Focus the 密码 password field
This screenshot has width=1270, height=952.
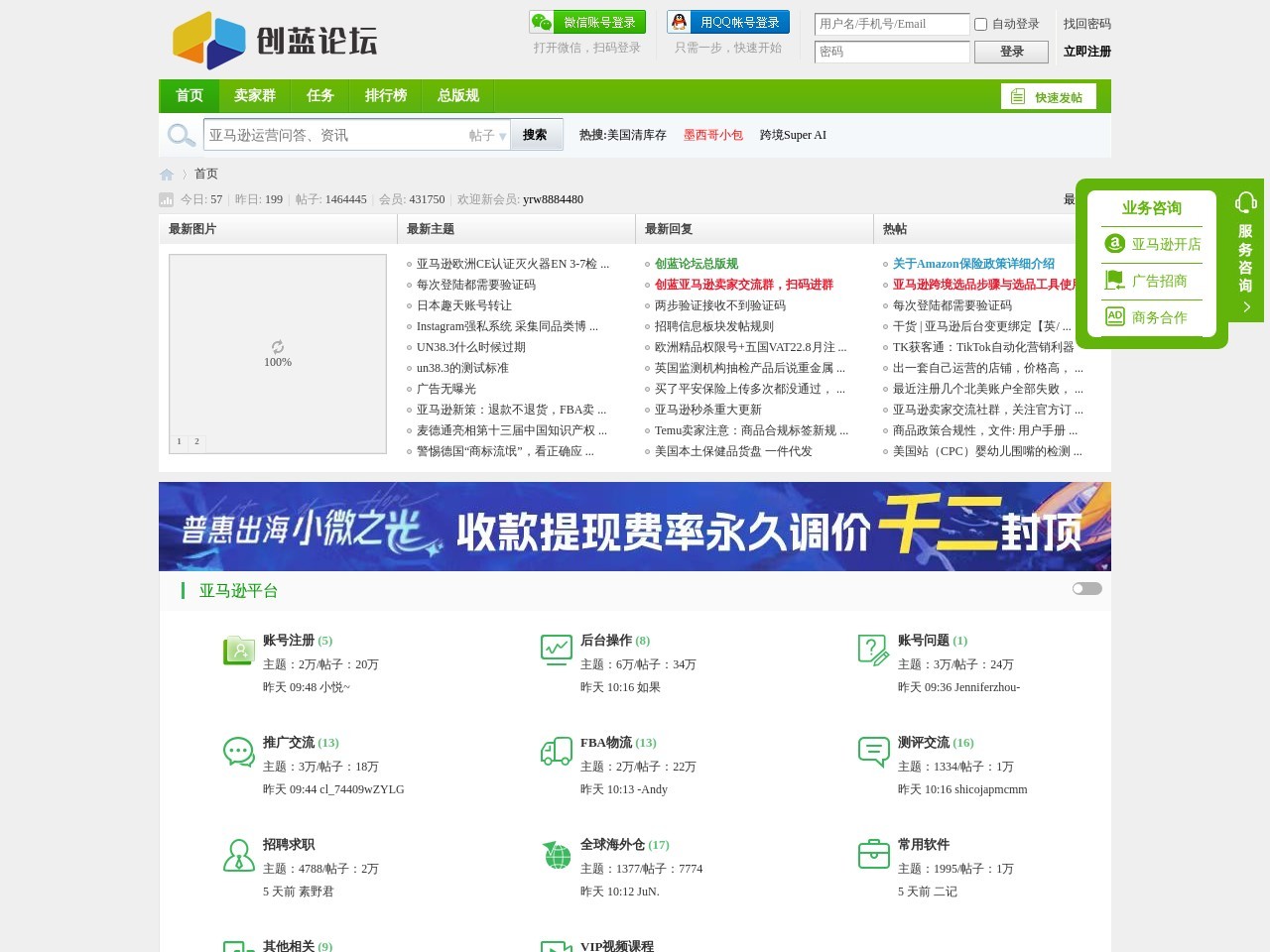[892, 52]
